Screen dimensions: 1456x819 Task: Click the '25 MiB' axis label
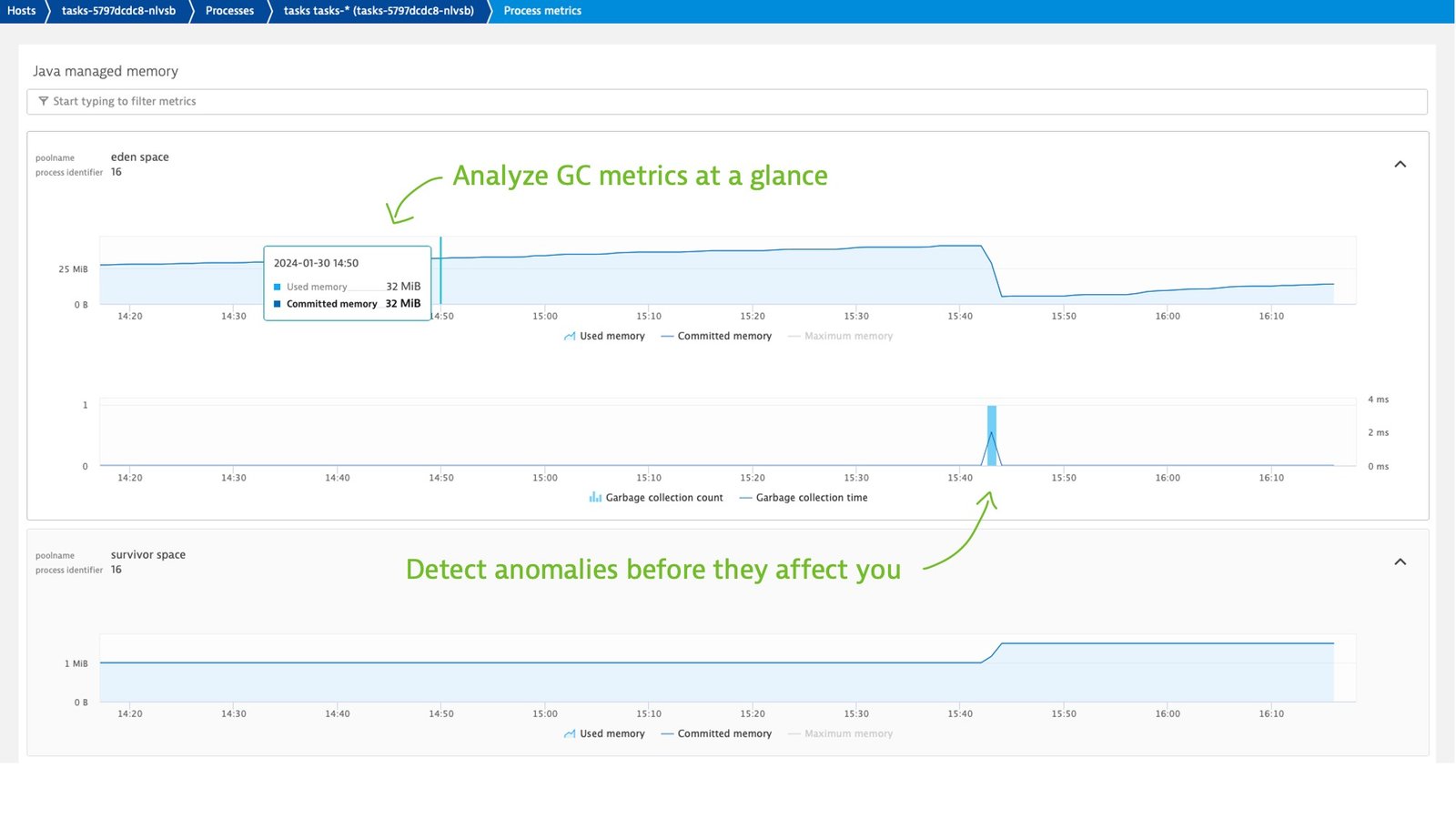point(73,269)
